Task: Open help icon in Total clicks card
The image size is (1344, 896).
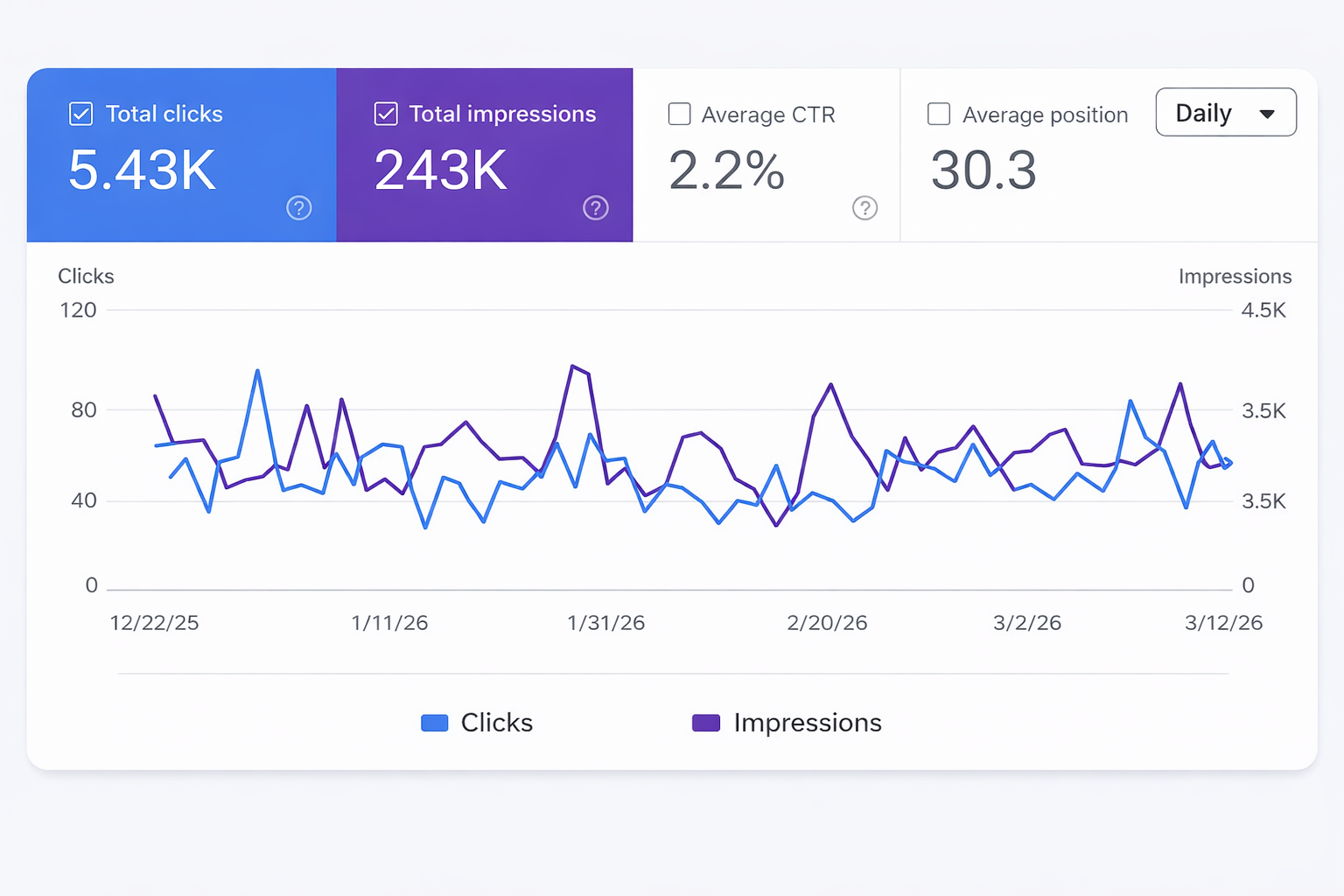Action: [x=299, y=208]
